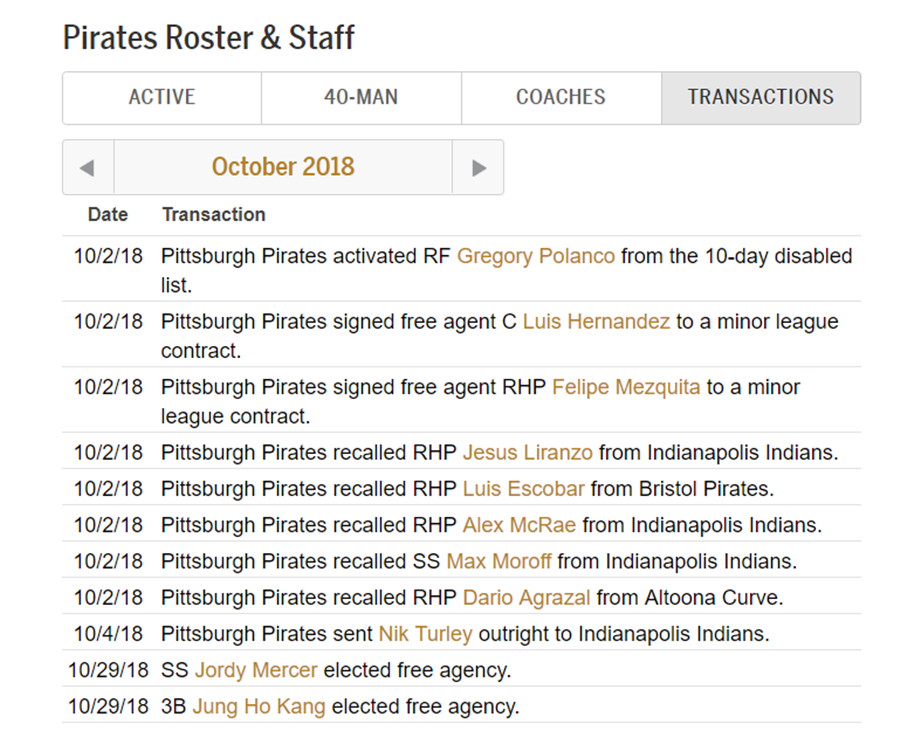The height and width of the screenshot is (730, 900).
Task: Open the 40-MAN roster tab
Action: point(361,98)
